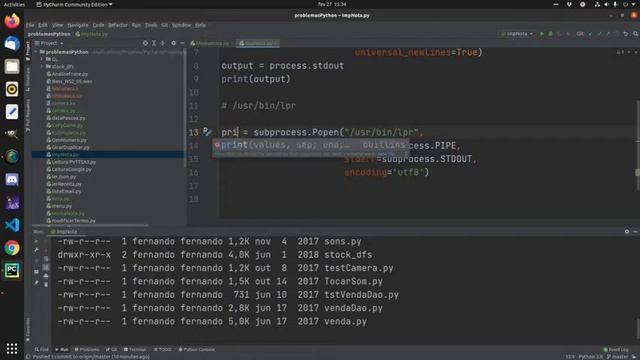Open the Window menu
This screenshot has height=360, width=640.
coord(181,25)
